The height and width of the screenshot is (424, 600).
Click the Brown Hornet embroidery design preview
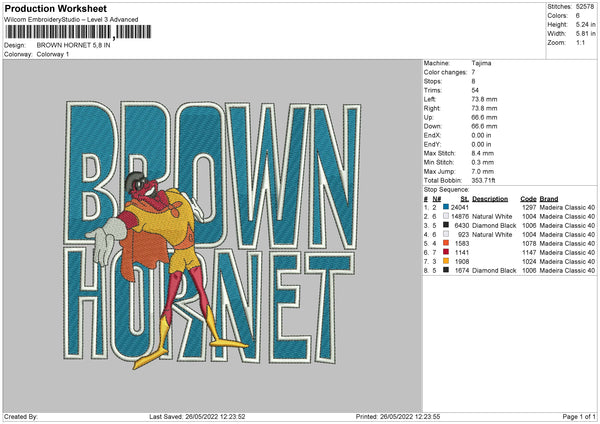(x=212, y=235)
